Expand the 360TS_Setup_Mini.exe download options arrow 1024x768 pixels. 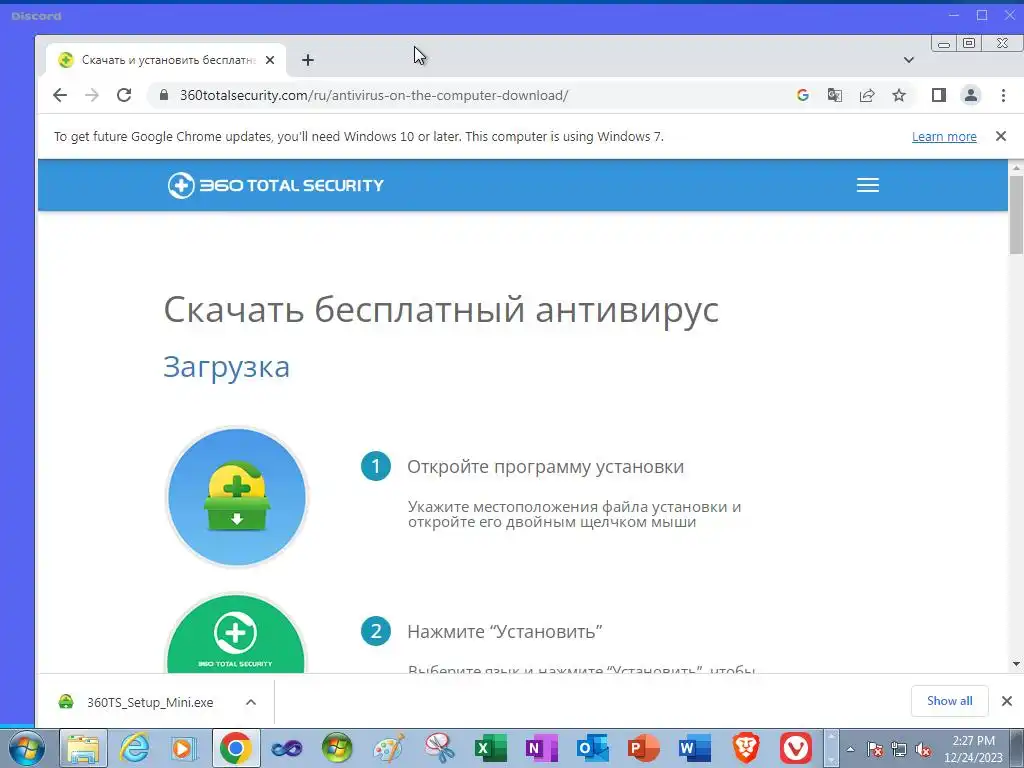point(251,703)
